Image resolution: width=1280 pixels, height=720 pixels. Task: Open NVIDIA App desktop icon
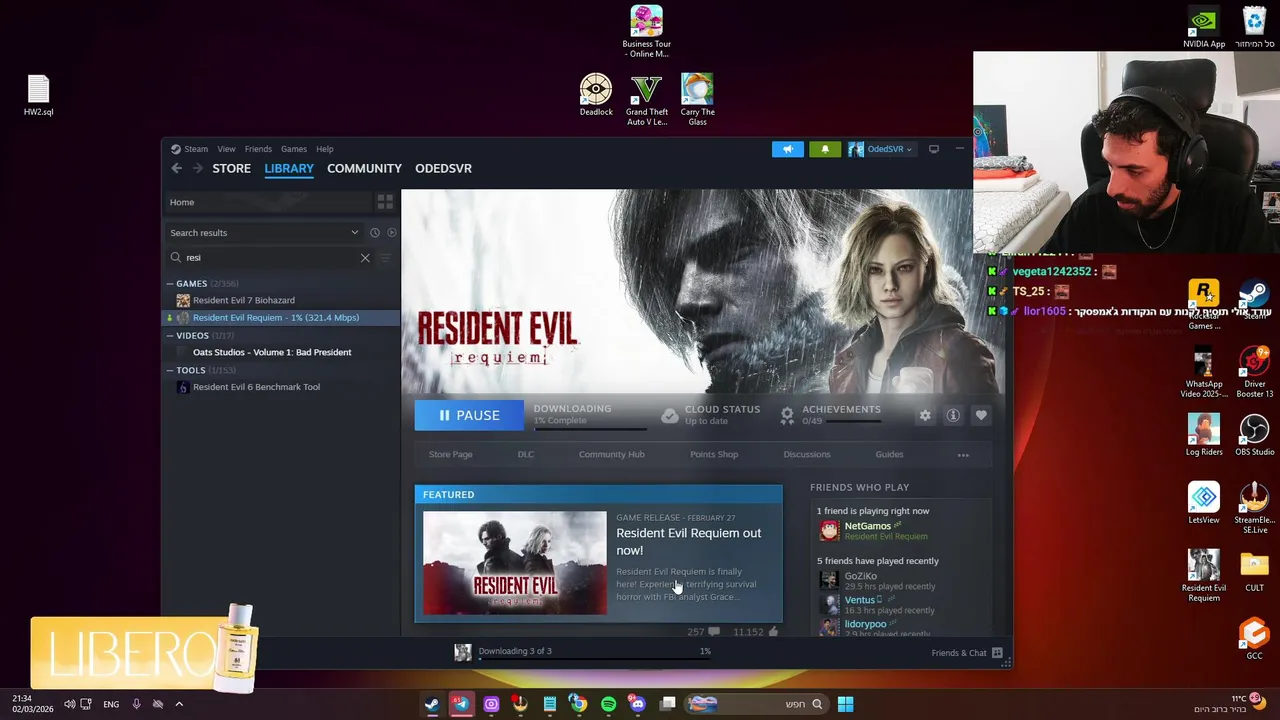pyautogui.click(x=1204, y=28)
